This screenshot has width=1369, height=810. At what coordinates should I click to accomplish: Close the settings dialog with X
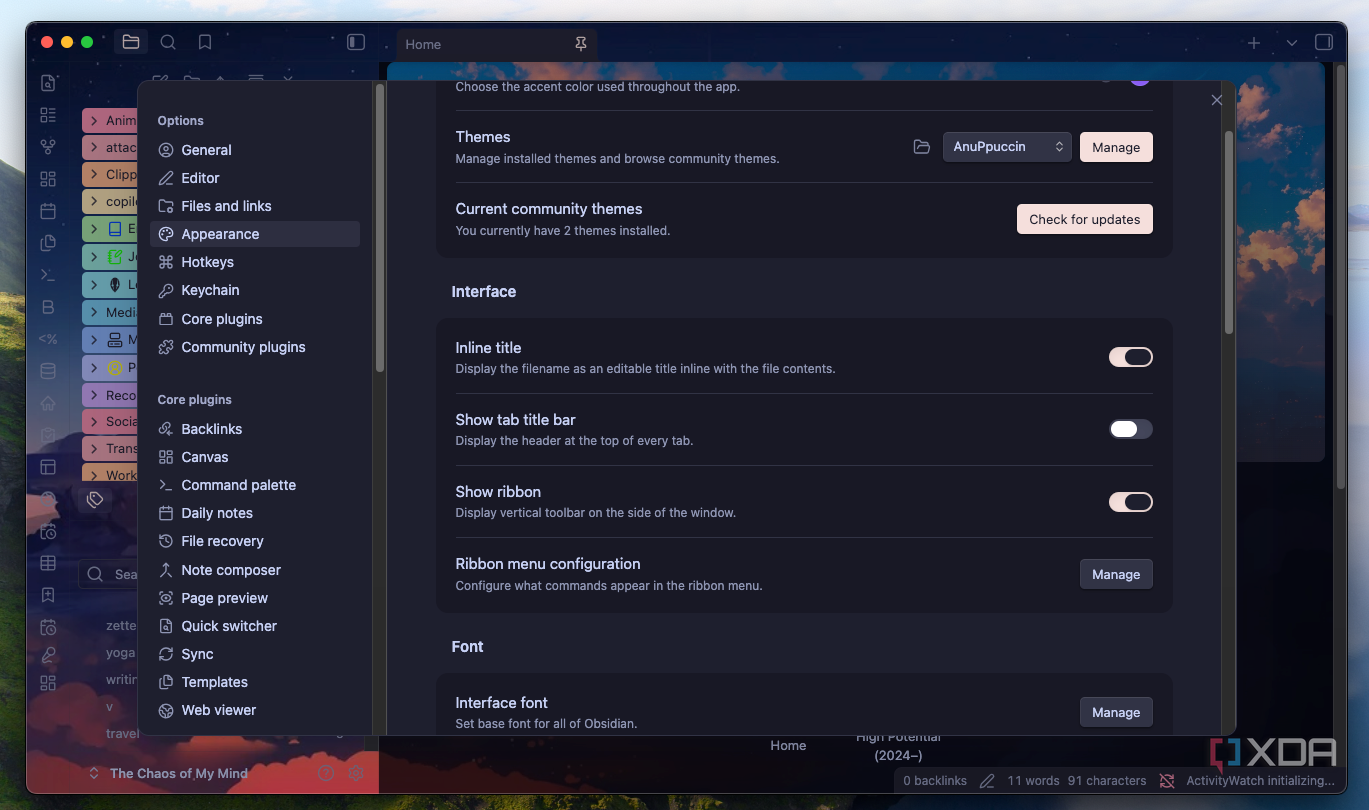1217,100
